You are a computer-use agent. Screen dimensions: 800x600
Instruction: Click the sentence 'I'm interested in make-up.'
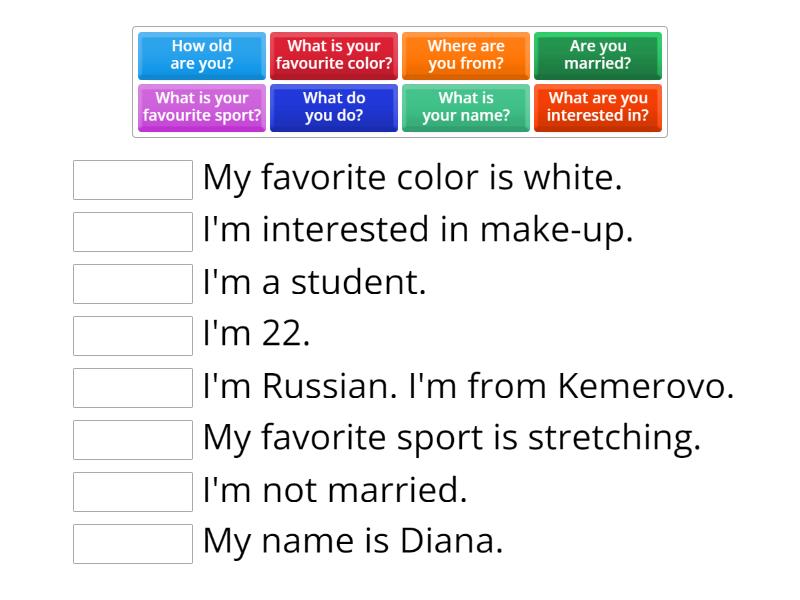point(418,230)
